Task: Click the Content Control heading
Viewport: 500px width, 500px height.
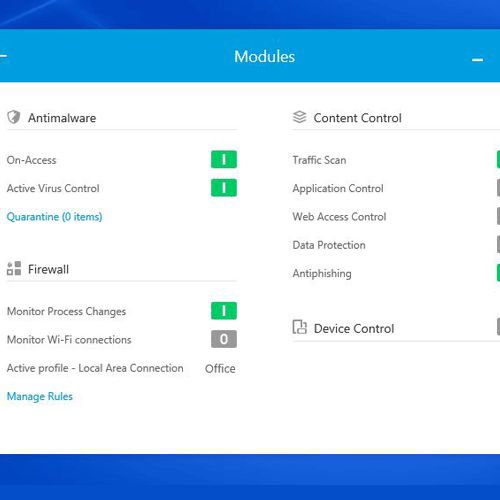Action: [357, 118]
